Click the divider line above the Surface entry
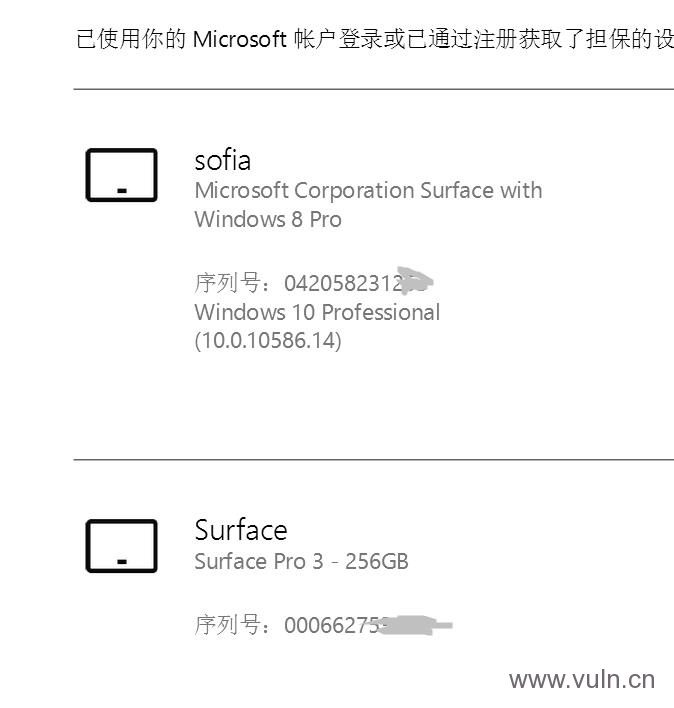 [x=374, y=460]
